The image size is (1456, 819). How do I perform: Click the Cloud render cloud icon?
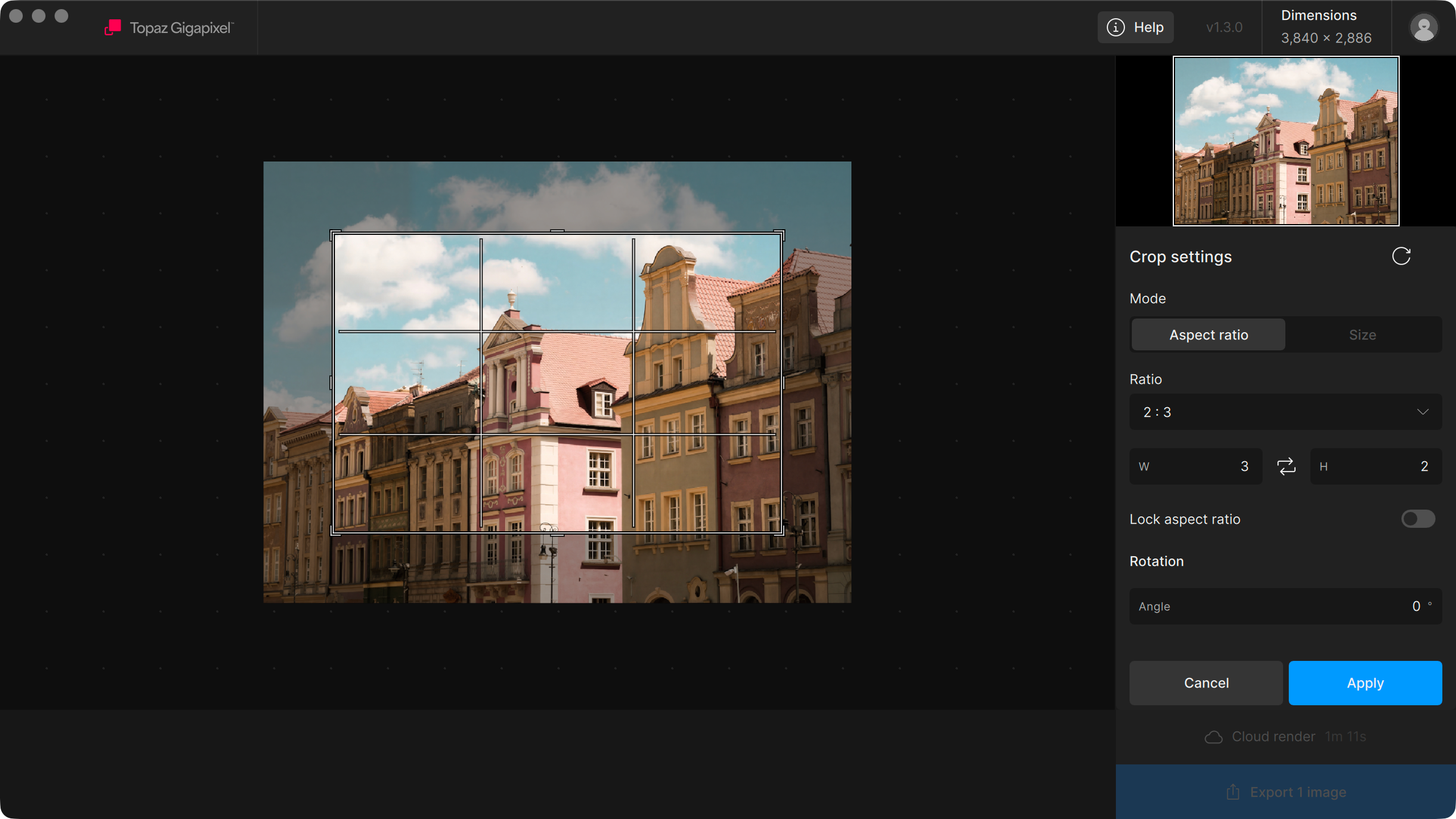1214,737
